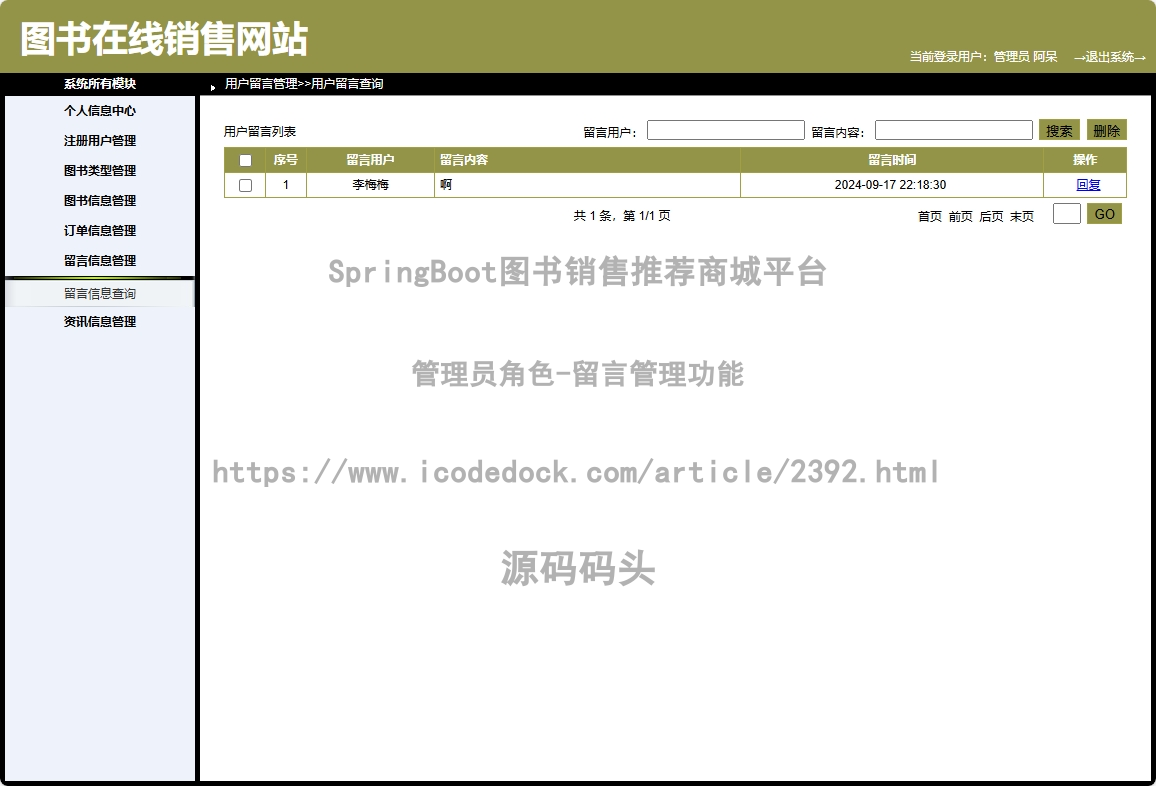The width and height of the screenshot is (1156, 786).
Task: Click the 操作 column header
Action: 1085,160
